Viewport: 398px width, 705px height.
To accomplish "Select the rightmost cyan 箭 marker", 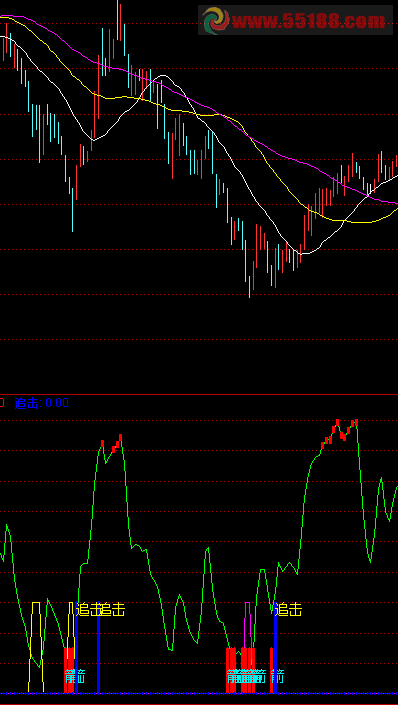I will coord(278,676).
